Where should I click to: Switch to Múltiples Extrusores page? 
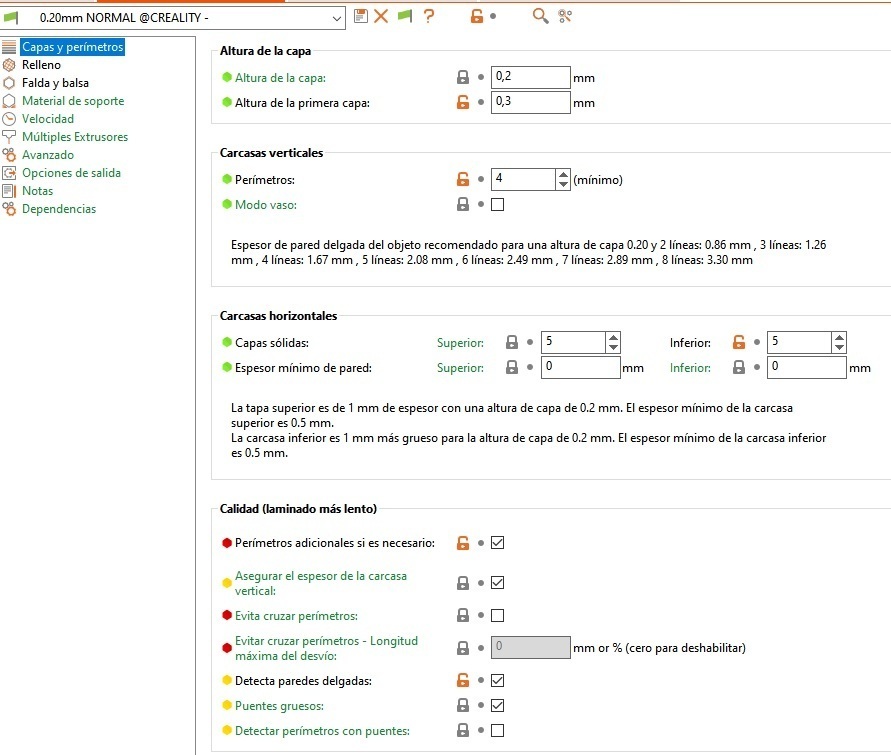(x=75, y=137)
